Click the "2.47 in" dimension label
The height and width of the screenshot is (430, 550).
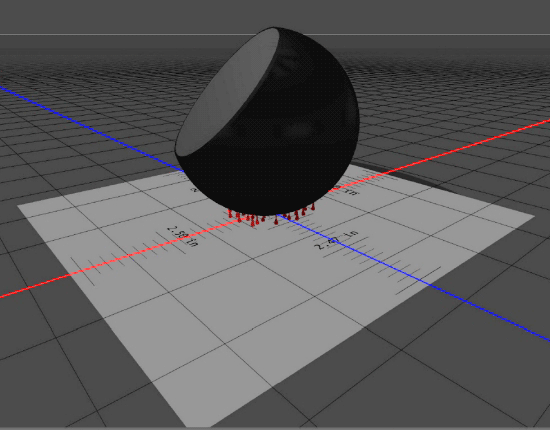tap(336, 240)
